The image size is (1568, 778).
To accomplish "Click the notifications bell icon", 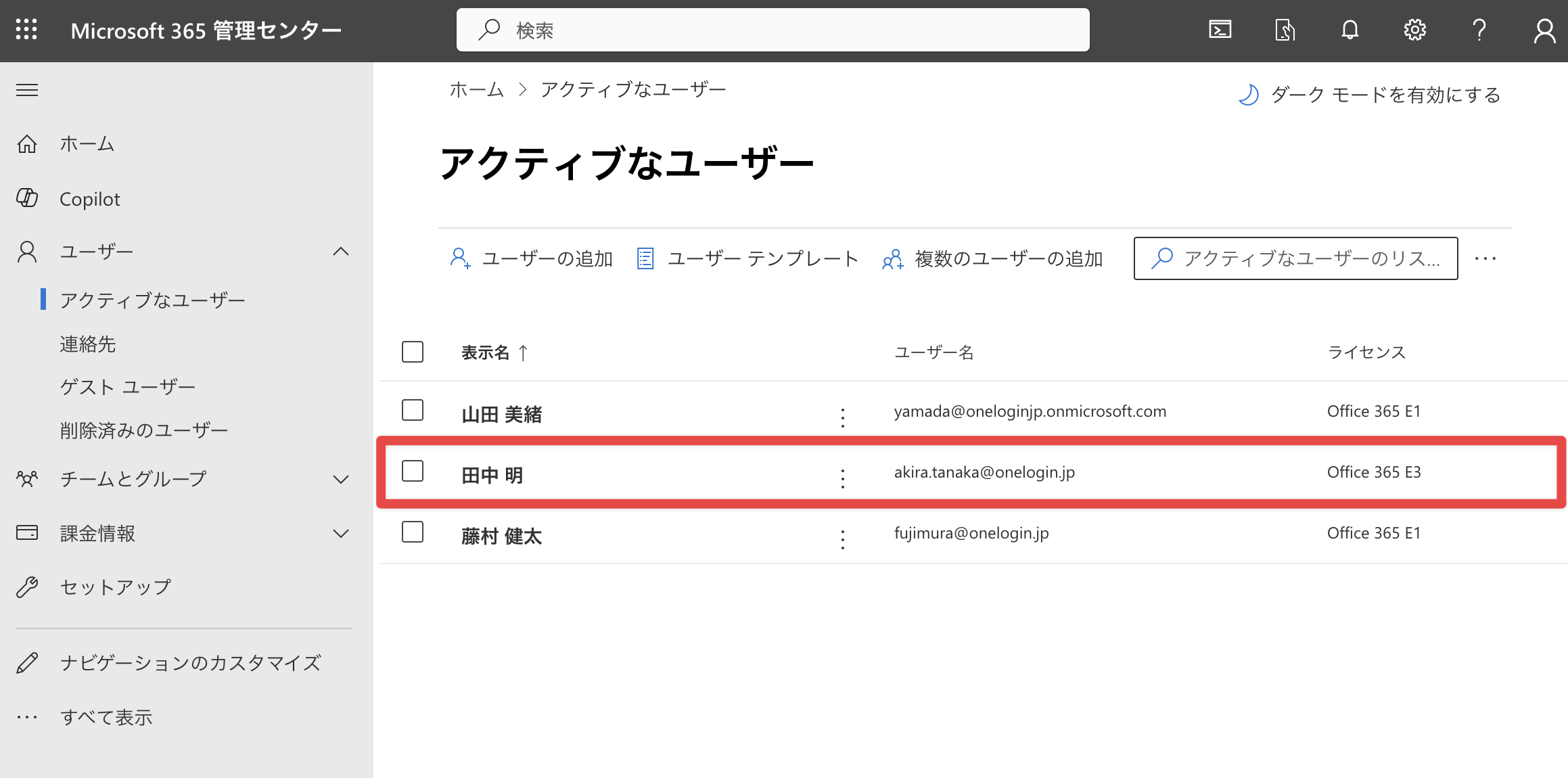I will click(x=1350, y=30).
